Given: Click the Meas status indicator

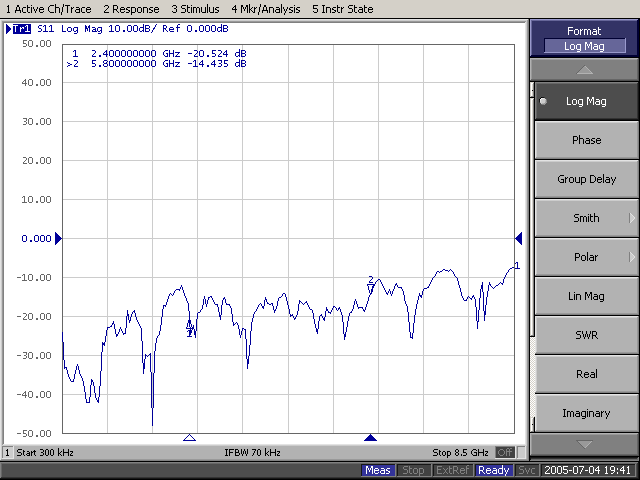Looking at the screenshot, I should [378, 470].
